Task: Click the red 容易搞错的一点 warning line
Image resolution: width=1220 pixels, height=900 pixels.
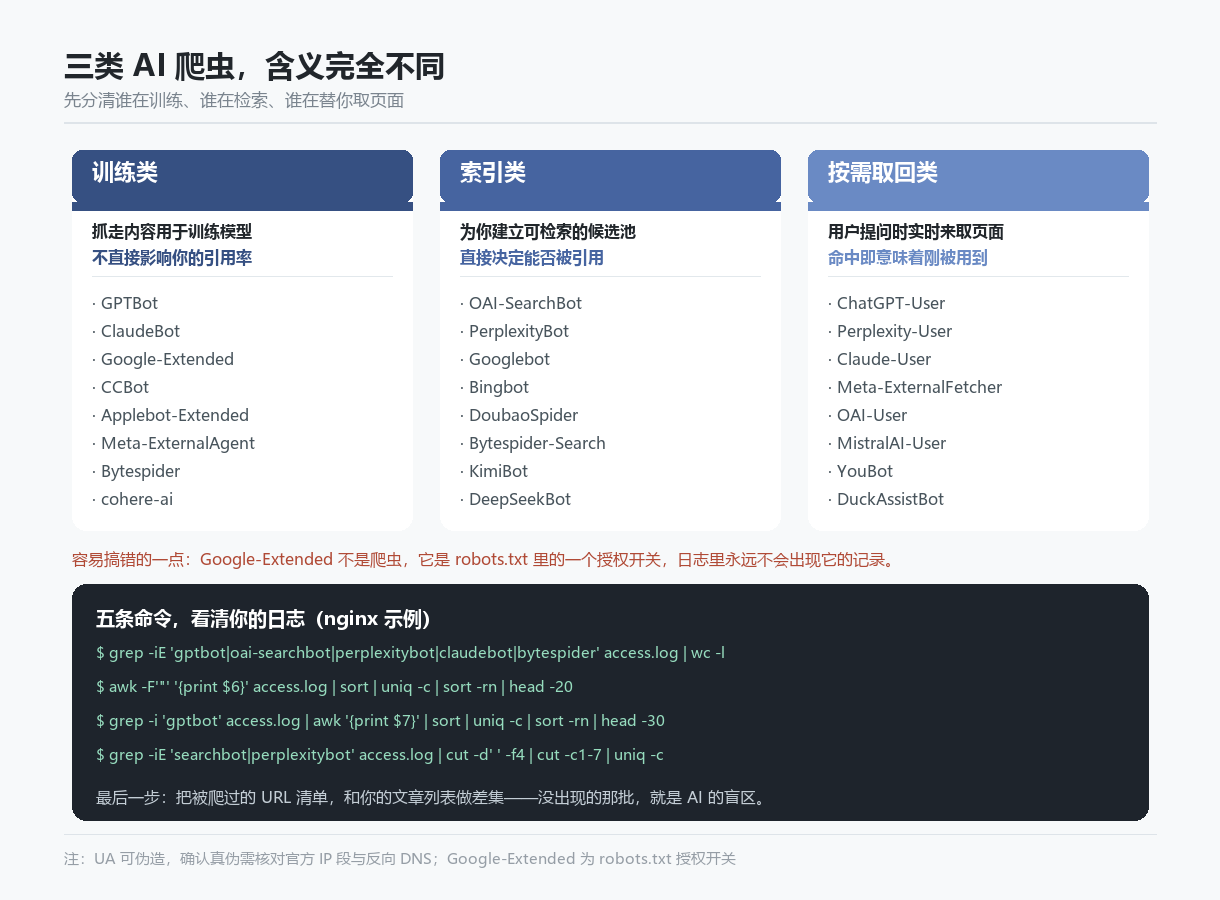Action: pos(484,559)
